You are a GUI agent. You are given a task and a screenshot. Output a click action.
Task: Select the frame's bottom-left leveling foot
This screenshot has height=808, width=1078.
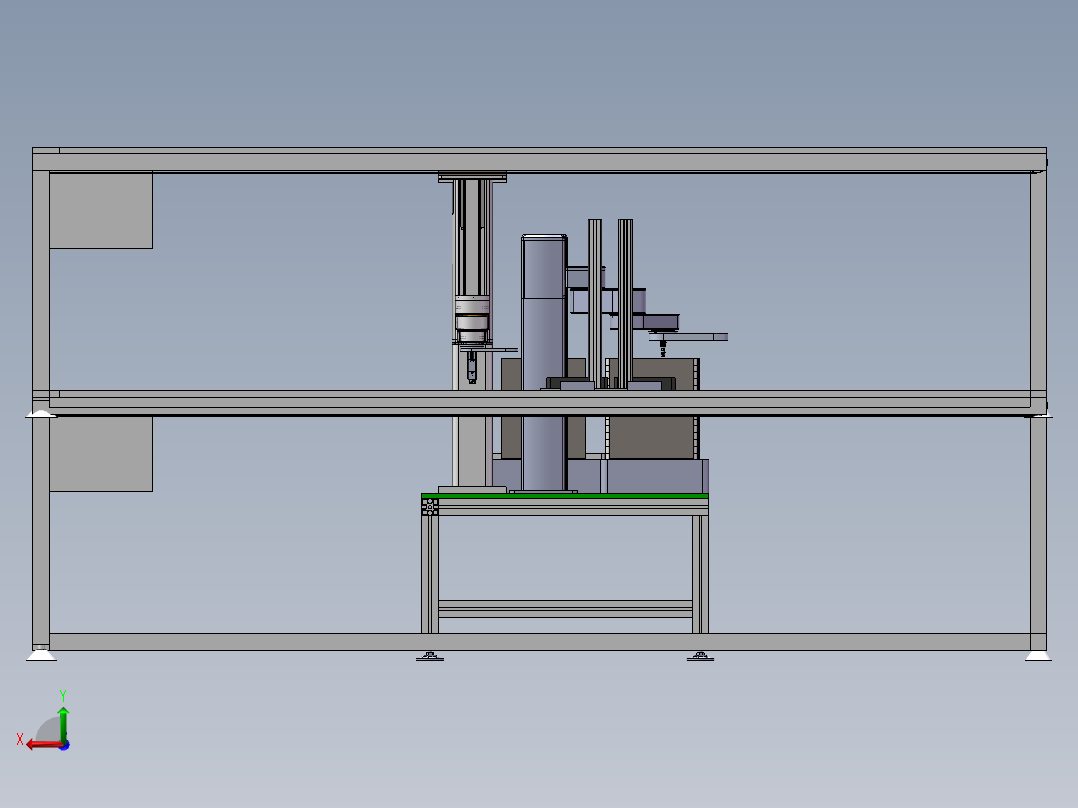click(x=41, y=655)
